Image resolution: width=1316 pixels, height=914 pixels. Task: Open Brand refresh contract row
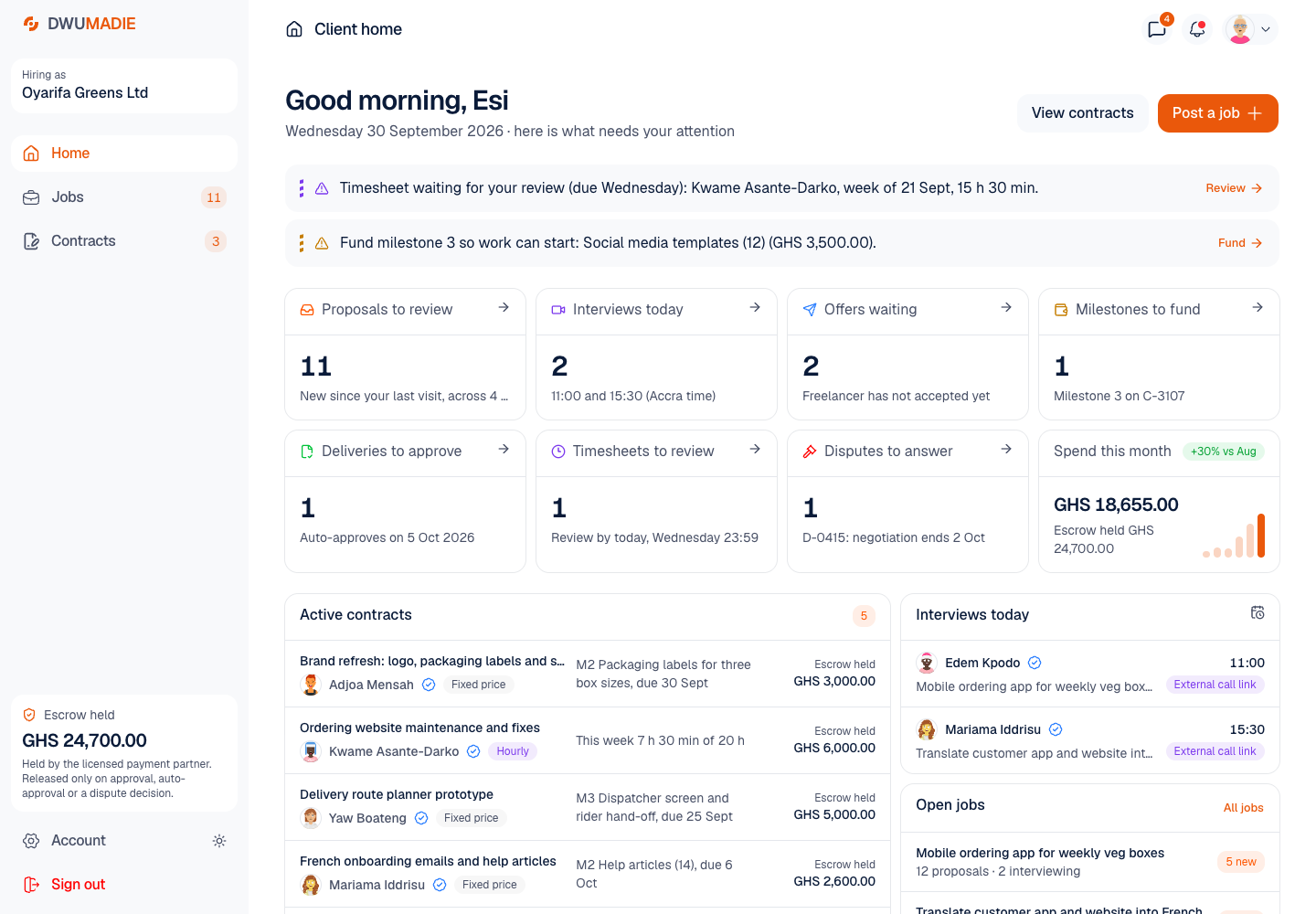588,674
